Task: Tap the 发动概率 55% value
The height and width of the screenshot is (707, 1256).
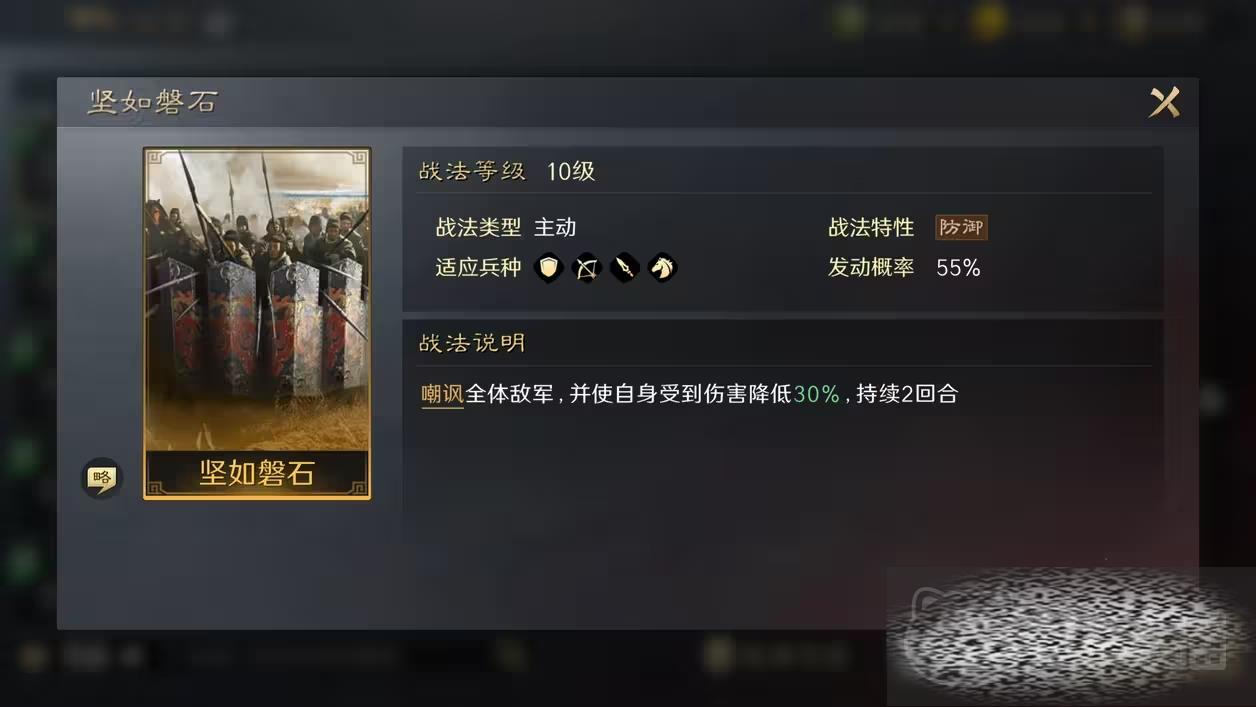Action: 958,268
